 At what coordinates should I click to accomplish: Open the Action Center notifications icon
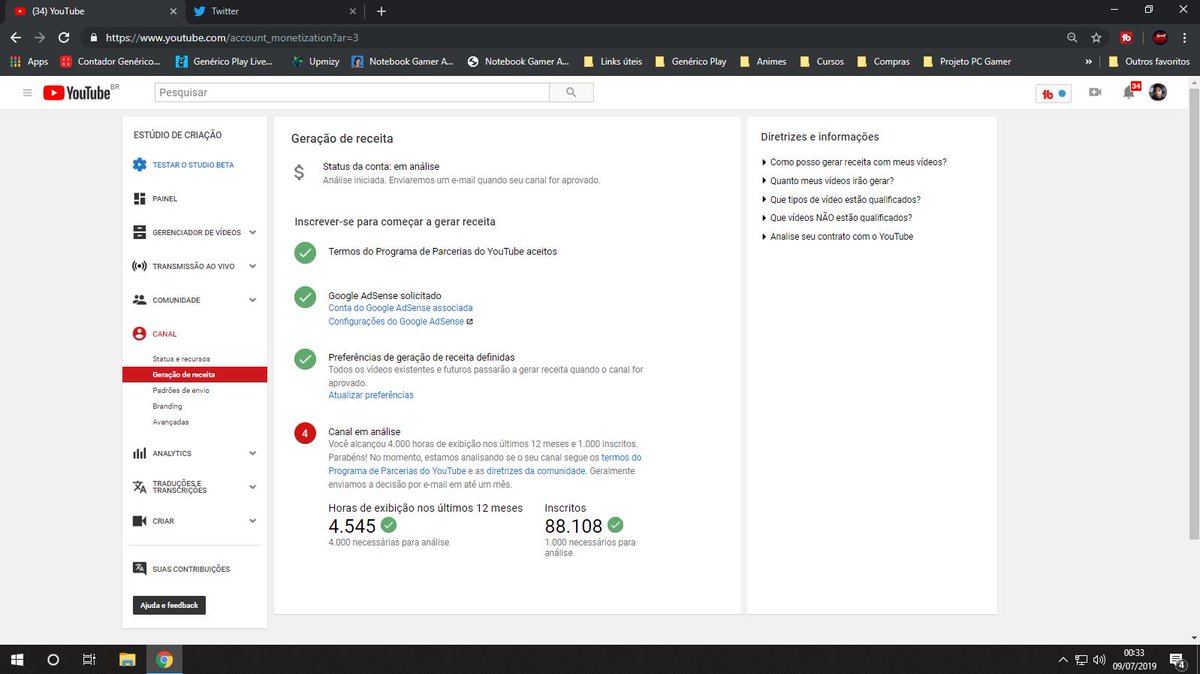(x=1178, y=659)
